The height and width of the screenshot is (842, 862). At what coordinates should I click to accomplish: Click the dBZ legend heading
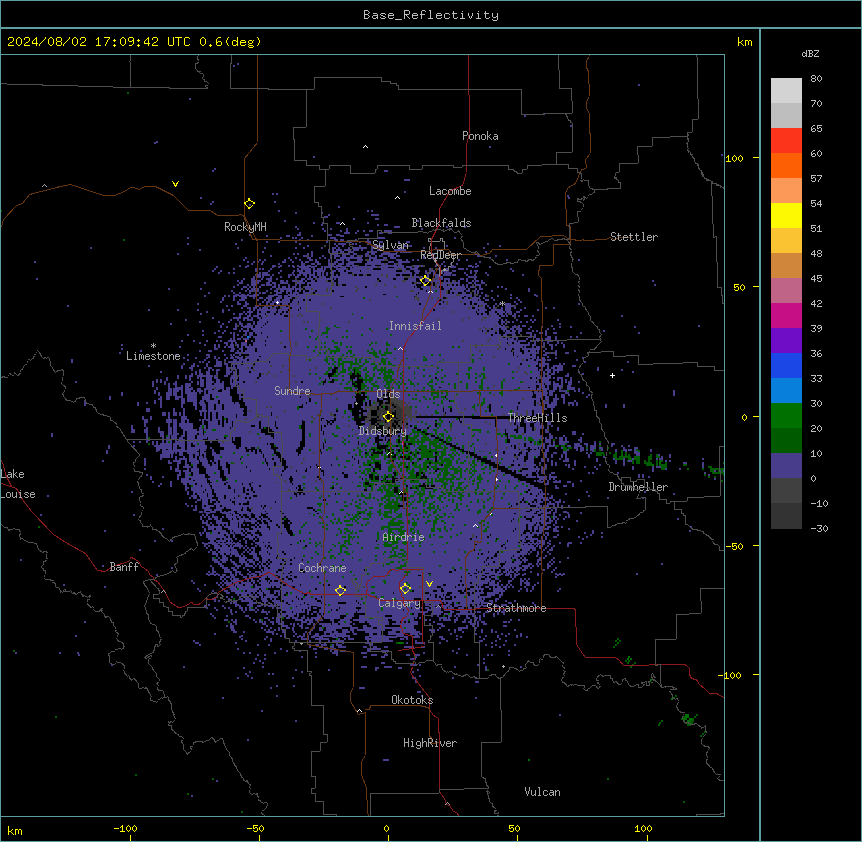click(810, 53)
